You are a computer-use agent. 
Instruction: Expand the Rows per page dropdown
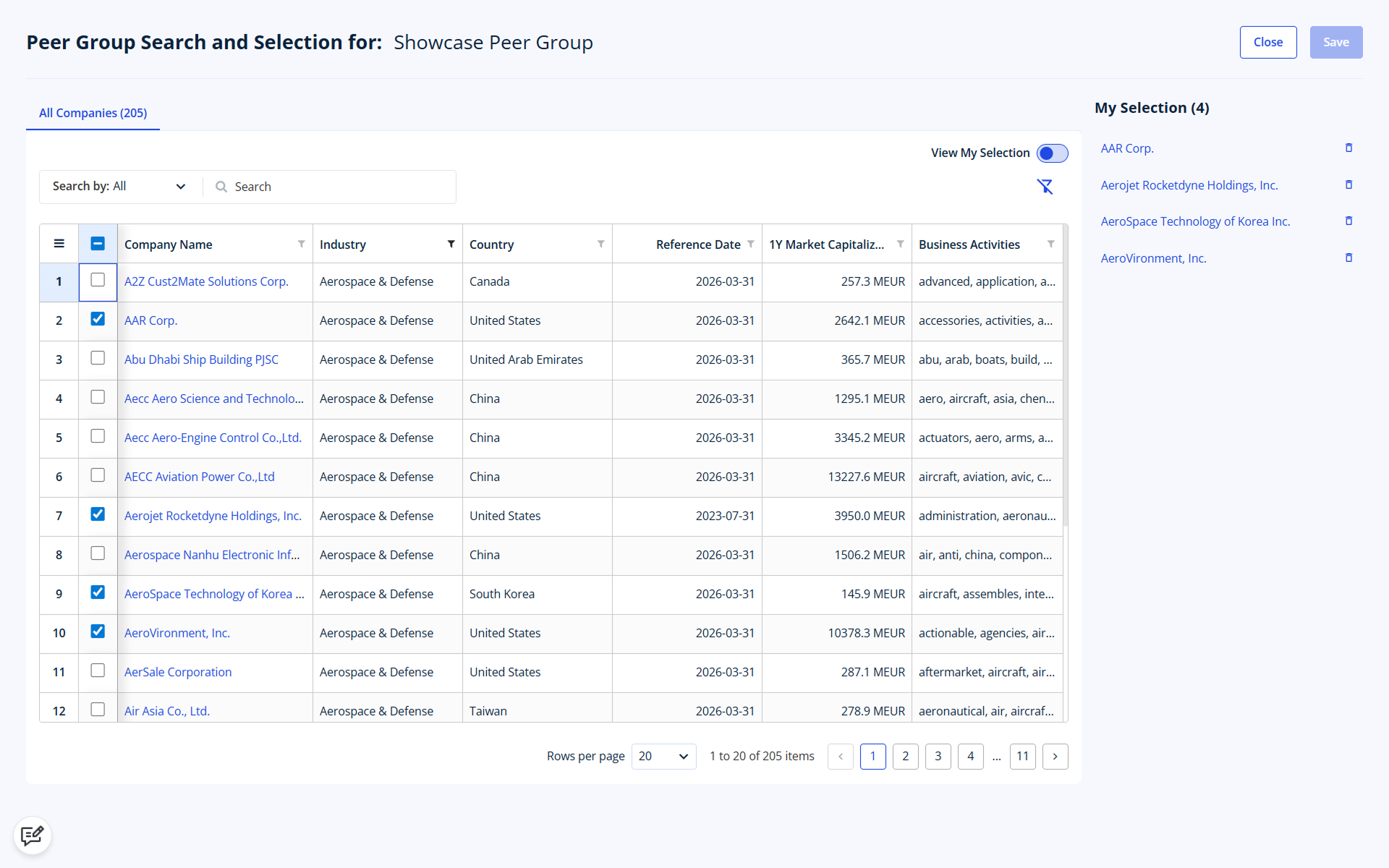[x=663, y=757]
